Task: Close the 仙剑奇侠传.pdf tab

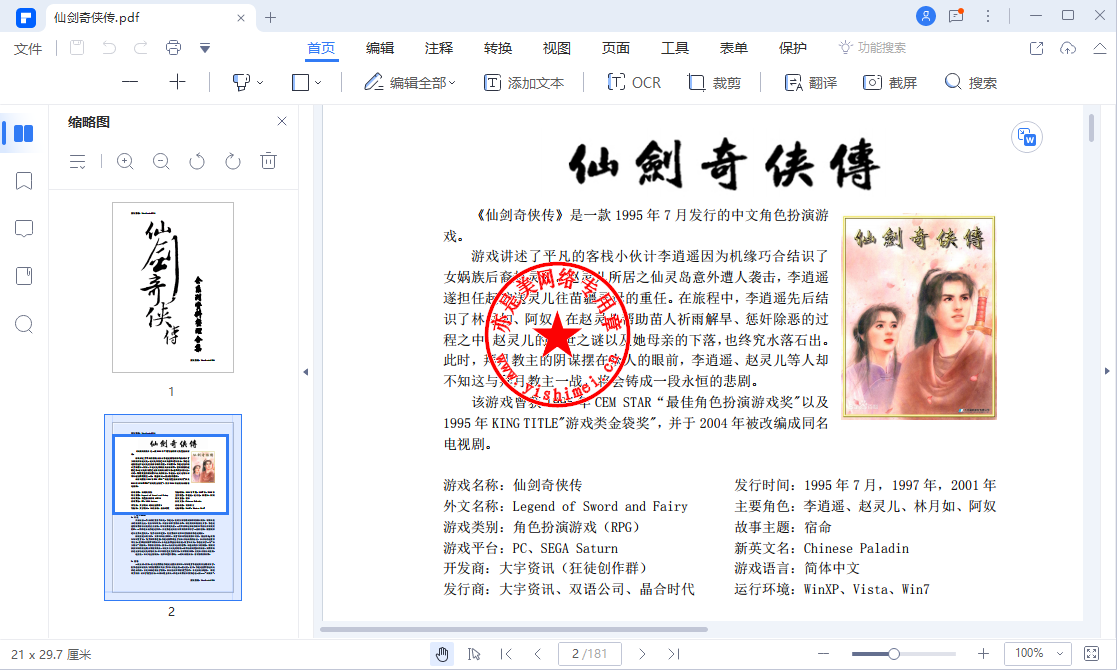Action: point(241,18)
